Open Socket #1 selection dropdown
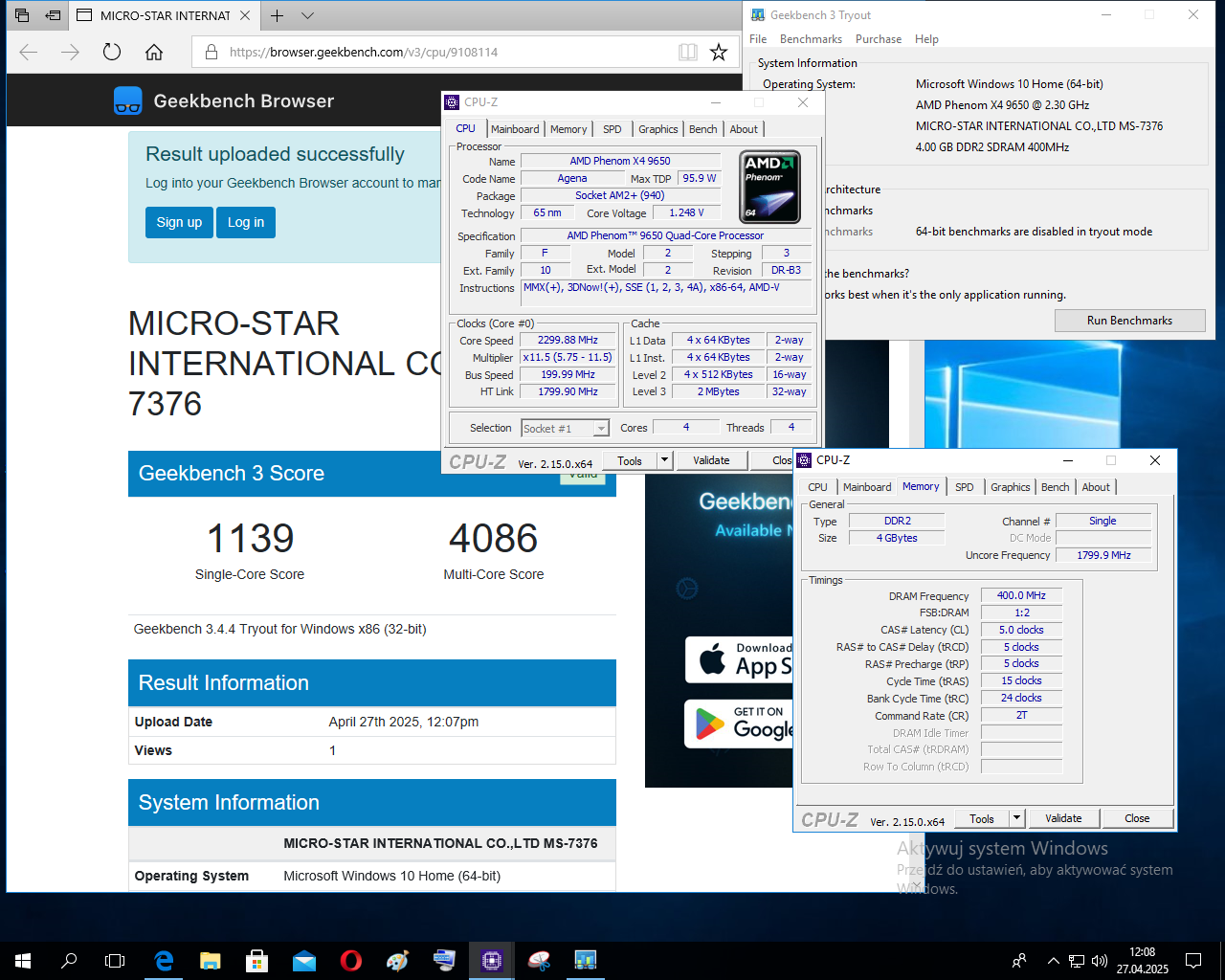The height and width of the screenshot is (980, 1225). click(565, 428)
